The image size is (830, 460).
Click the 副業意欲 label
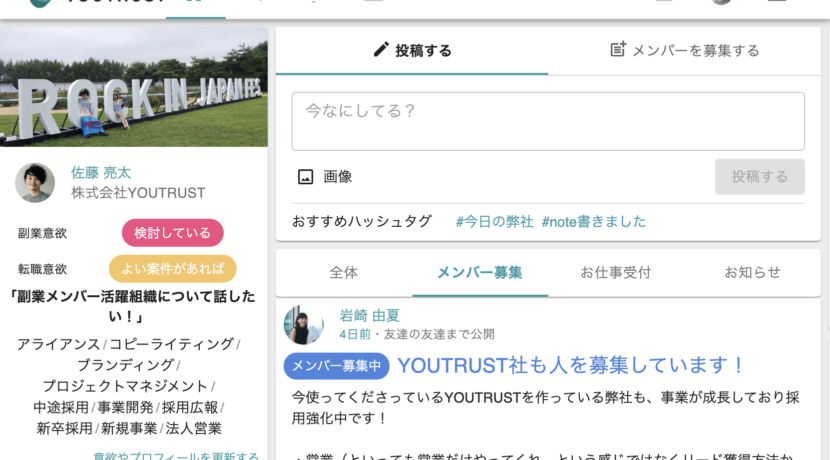[42, 233]
